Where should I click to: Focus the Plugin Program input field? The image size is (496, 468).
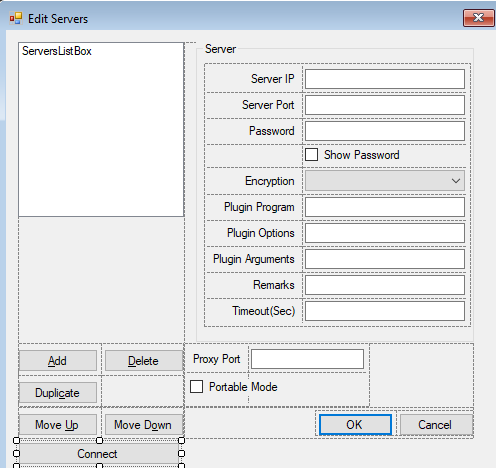pyautogui.click(x=385, y=207)
